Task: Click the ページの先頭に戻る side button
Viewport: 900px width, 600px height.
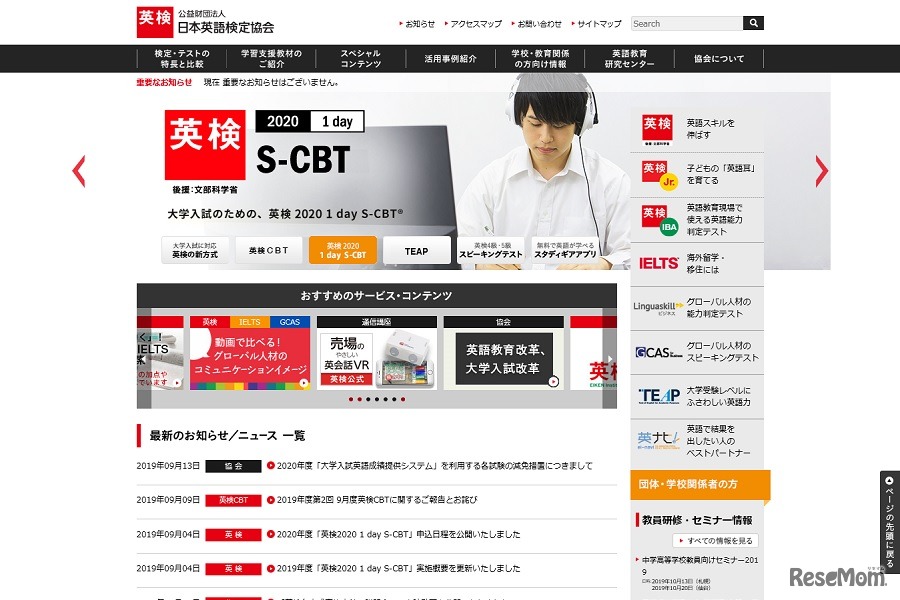Action: click(890, 522)
